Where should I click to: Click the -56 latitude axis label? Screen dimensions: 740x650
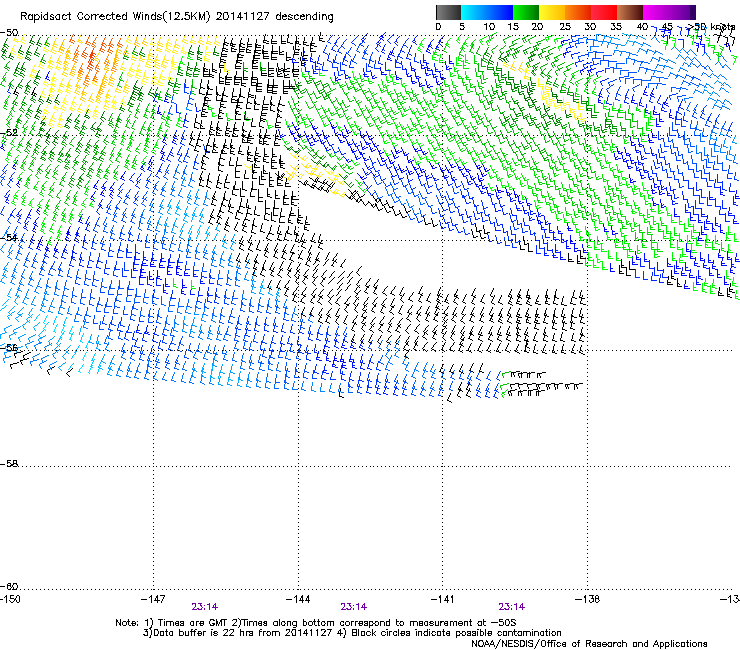(x=9, y=348)
